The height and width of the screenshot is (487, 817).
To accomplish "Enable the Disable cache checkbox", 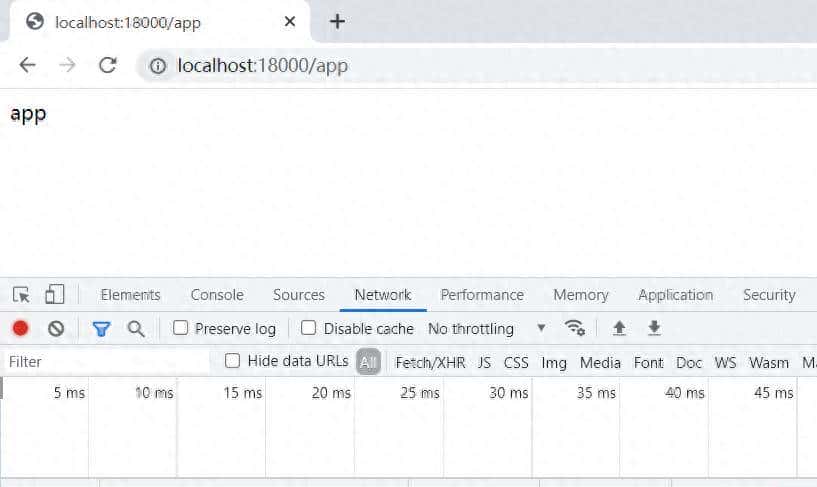I will [309, 328].
